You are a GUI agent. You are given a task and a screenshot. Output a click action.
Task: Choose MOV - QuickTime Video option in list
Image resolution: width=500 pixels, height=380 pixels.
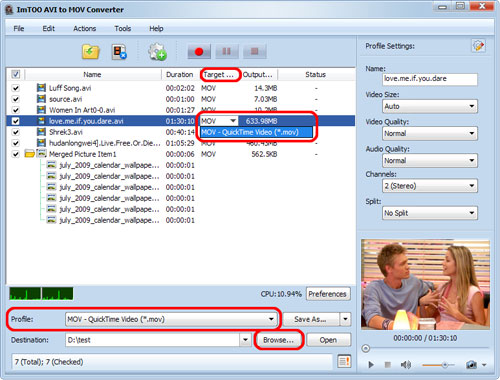tap(256, 132)
